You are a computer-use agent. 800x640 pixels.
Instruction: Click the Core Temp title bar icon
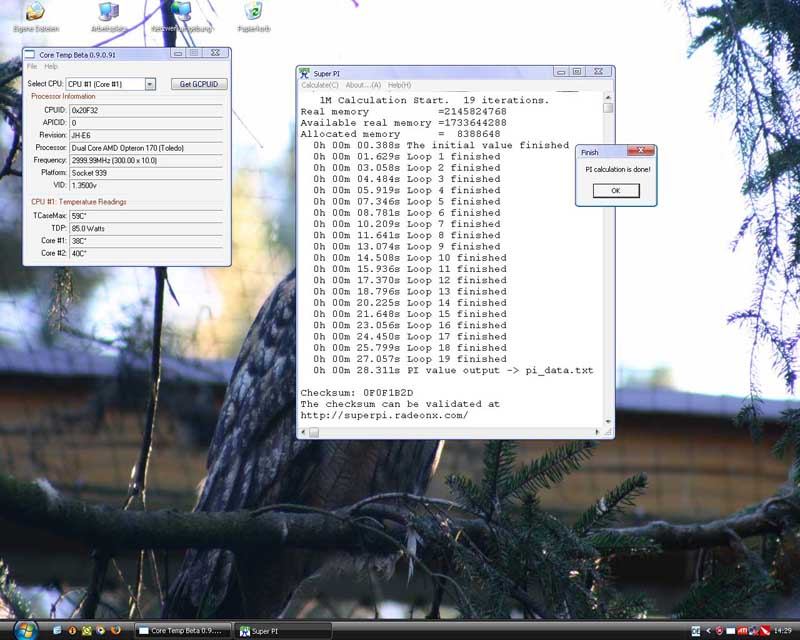pyautogui.click(x=30, y=54)
